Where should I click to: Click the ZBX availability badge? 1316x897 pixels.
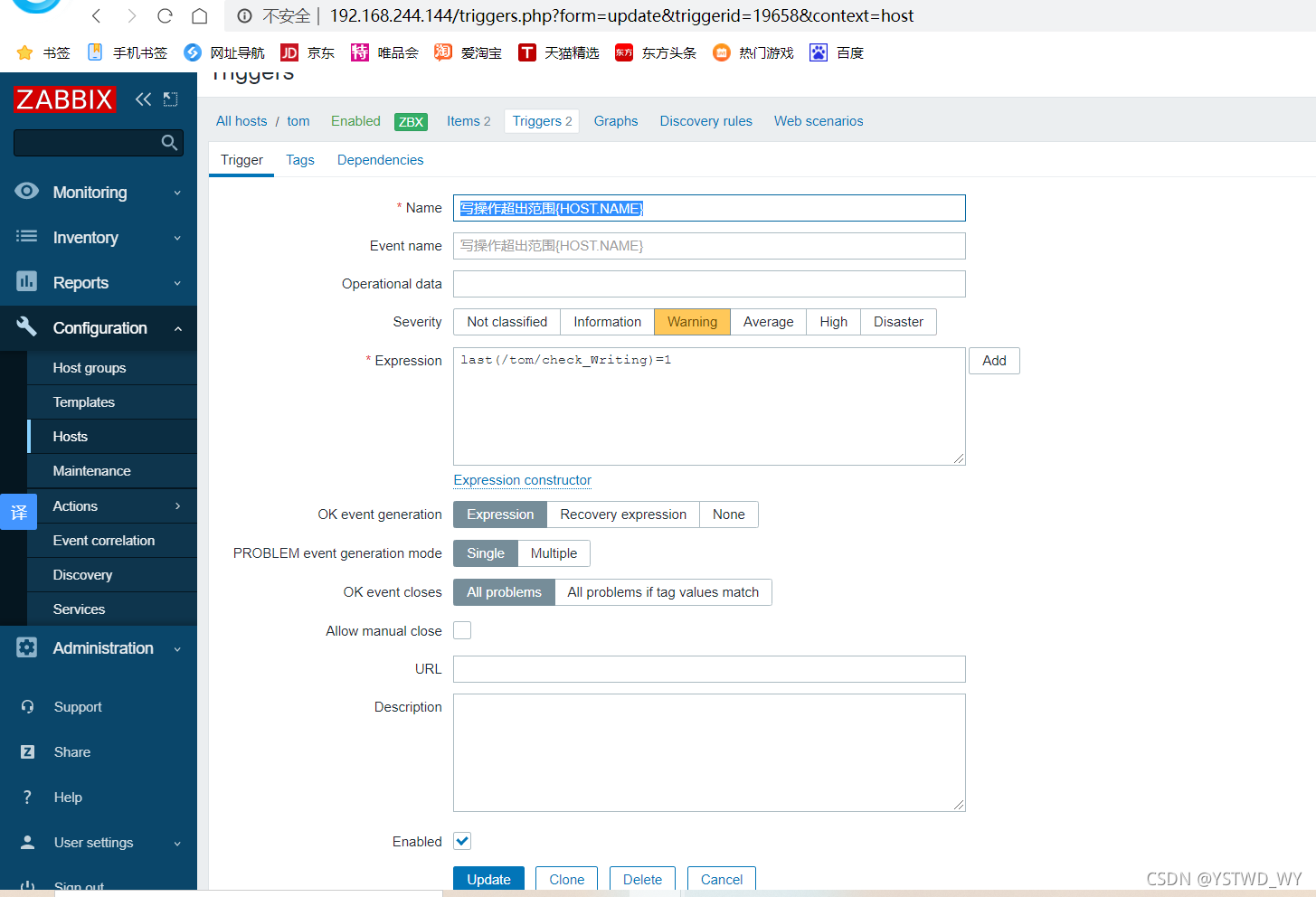tap(412, 122)
